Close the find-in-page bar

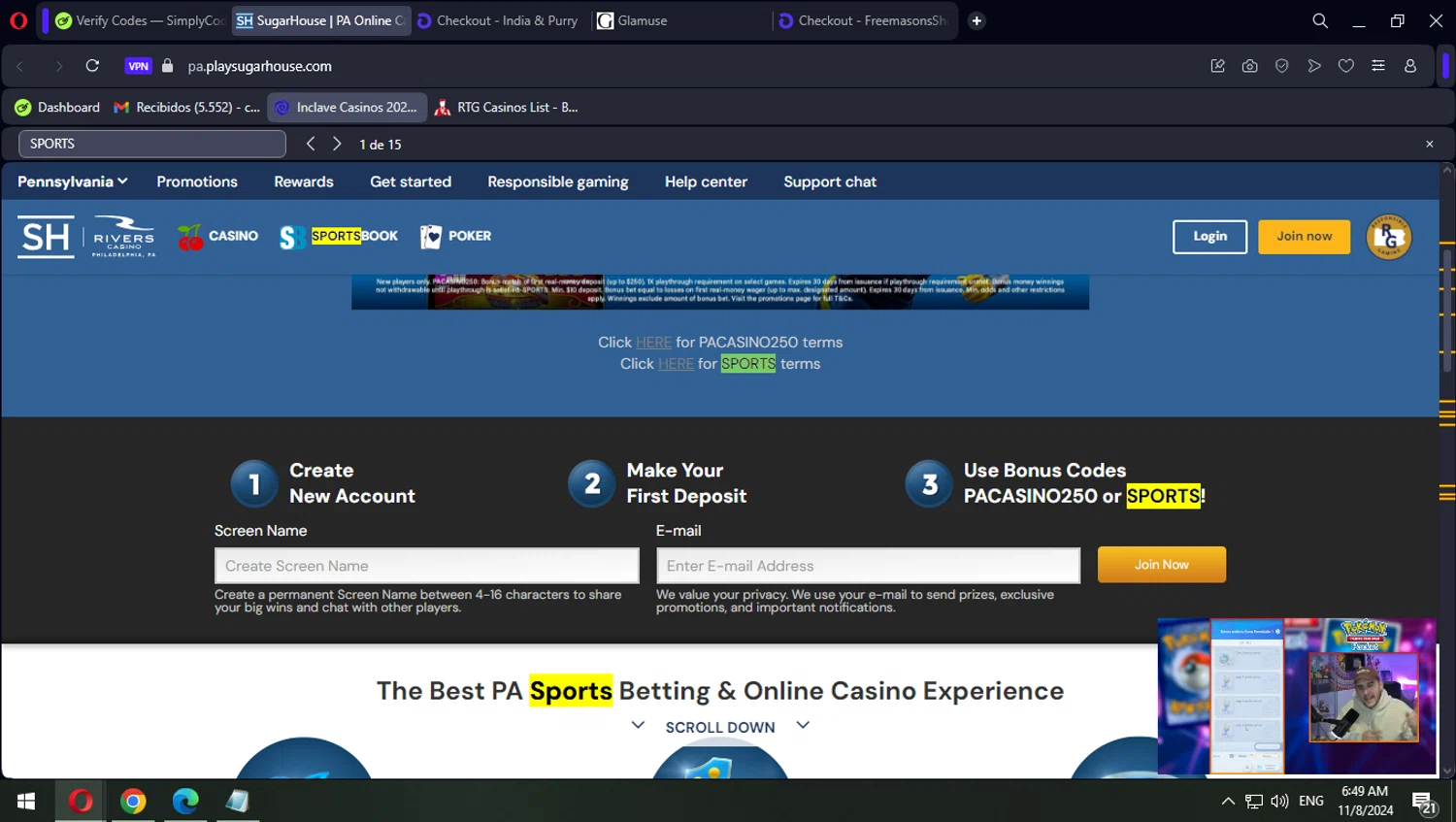(1429, 144)
